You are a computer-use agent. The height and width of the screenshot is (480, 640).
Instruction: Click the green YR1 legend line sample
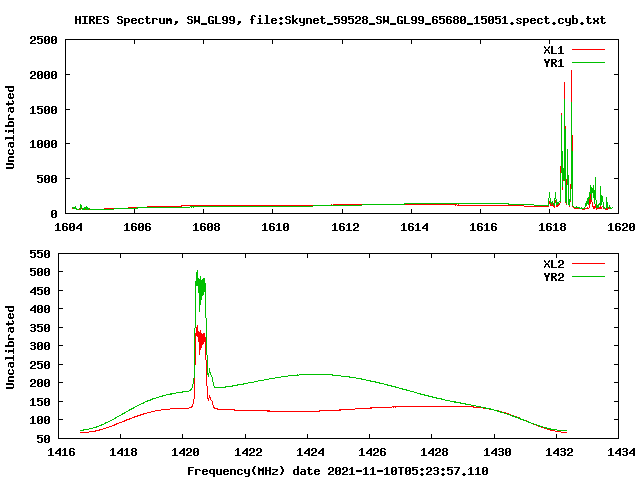[588, 63]
